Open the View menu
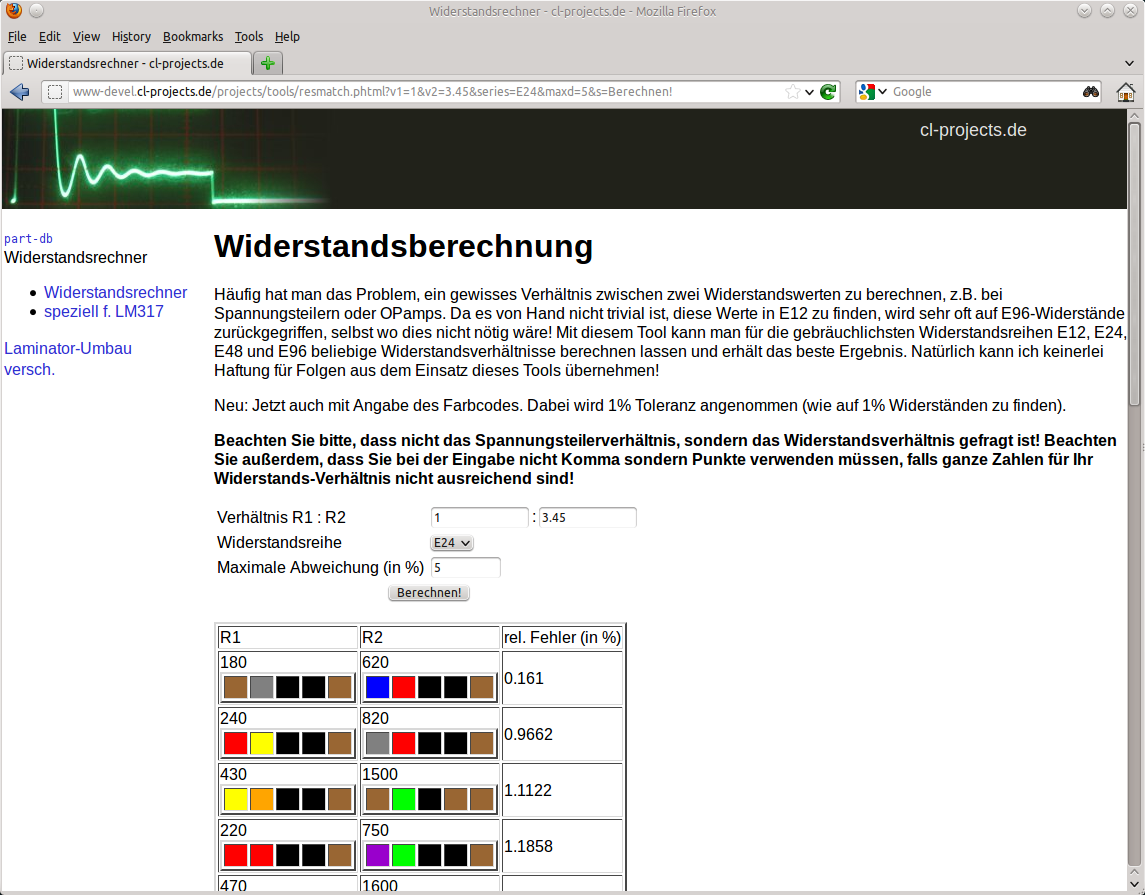 tap(86, 37)
